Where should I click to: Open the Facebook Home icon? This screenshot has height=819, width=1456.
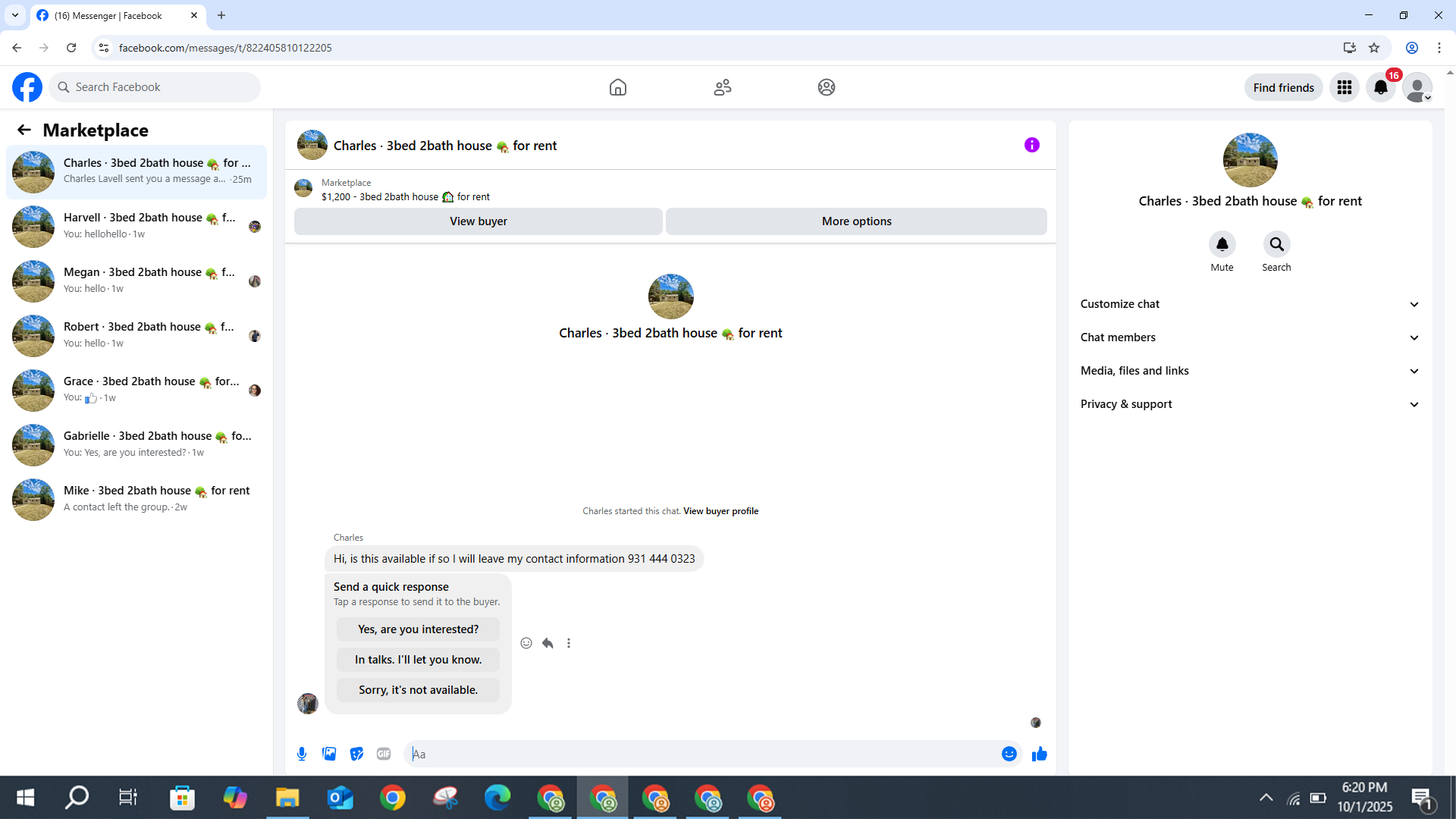point(618,87)
